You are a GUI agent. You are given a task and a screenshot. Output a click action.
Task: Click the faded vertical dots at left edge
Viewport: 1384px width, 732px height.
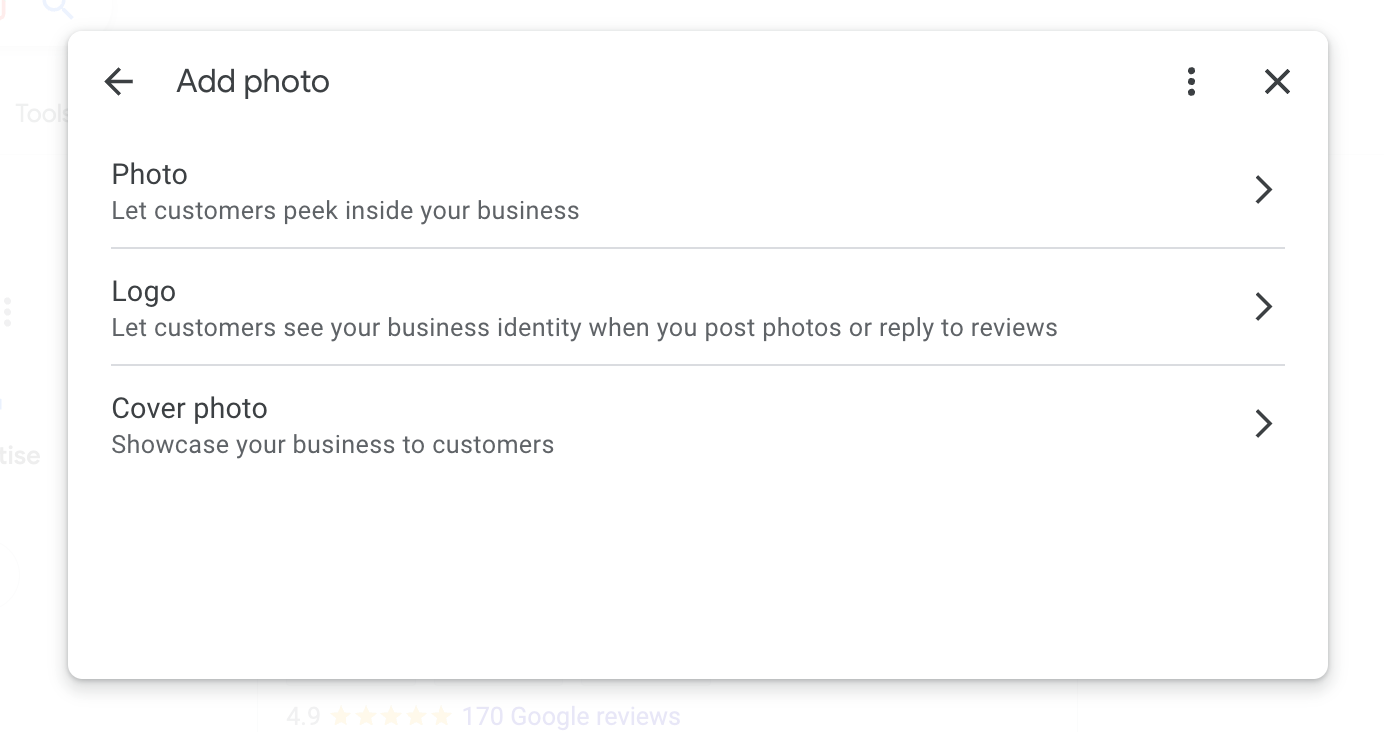coord(8,312)
